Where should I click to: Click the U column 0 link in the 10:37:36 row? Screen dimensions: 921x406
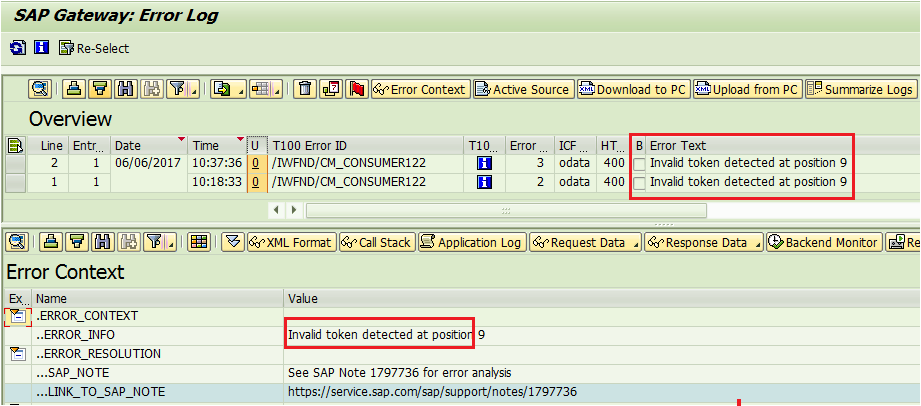pyautogui.click(x=255, y=163)
